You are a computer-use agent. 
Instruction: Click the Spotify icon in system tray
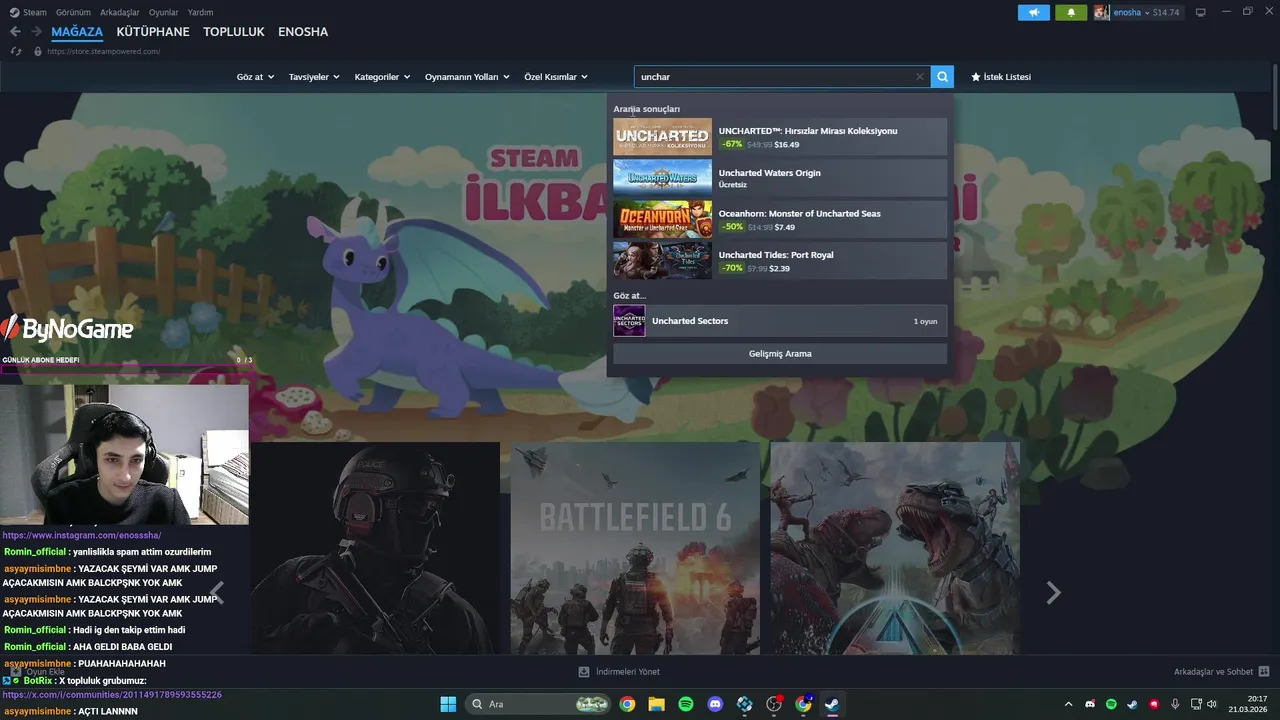pos(1111,704)
